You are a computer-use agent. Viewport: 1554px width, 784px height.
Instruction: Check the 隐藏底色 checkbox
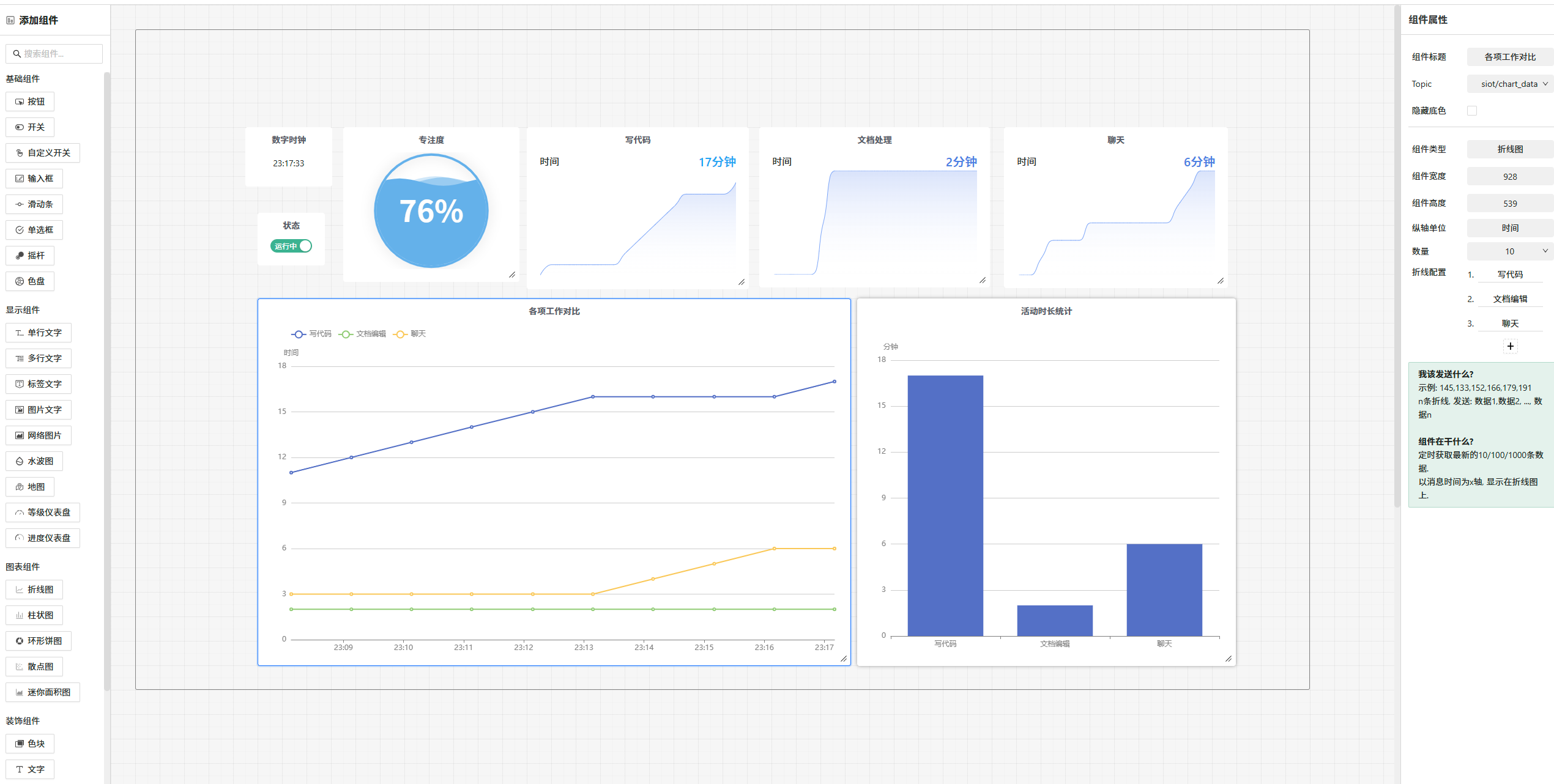click(x=1471, y=111)
